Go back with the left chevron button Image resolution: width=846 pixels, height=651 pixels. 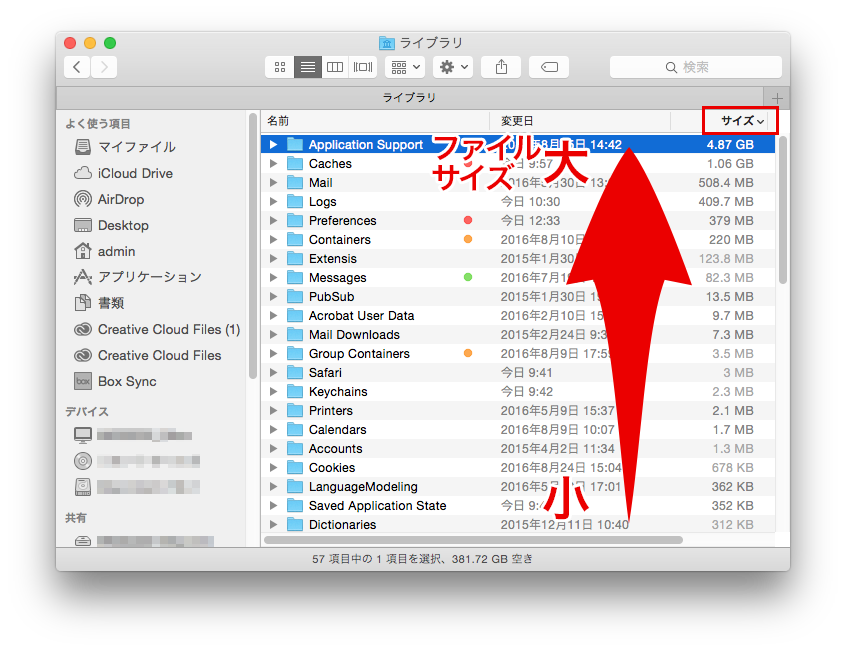(77, 67)
